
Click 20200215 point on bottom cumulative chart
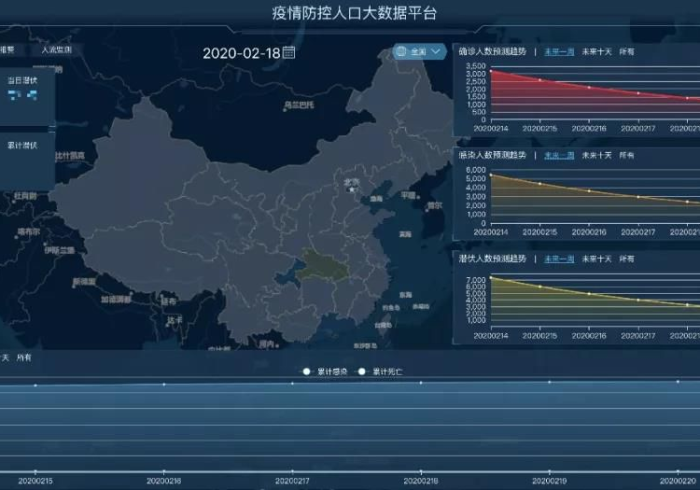(35, 385)
